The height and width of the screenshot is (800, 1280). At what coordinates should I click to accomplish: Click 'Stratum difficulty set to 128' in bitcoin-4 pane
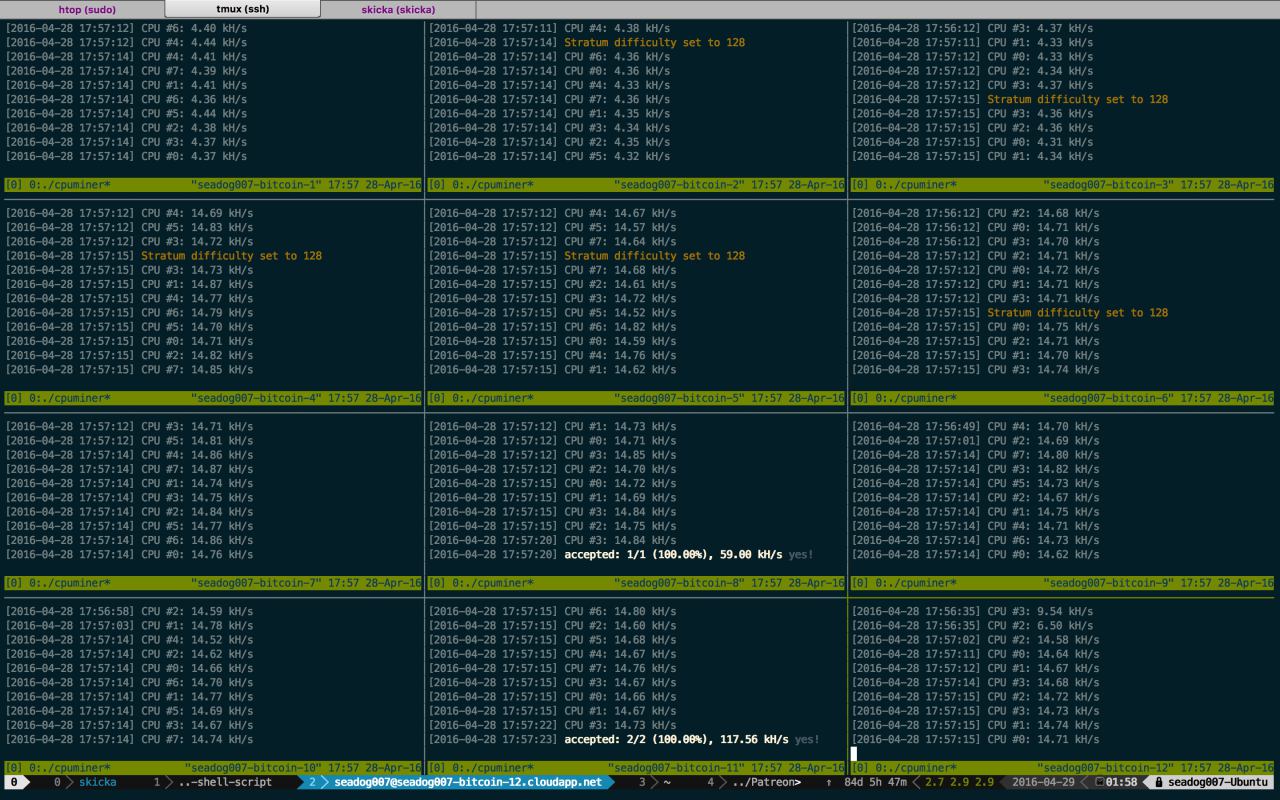(x=231, y=256)
